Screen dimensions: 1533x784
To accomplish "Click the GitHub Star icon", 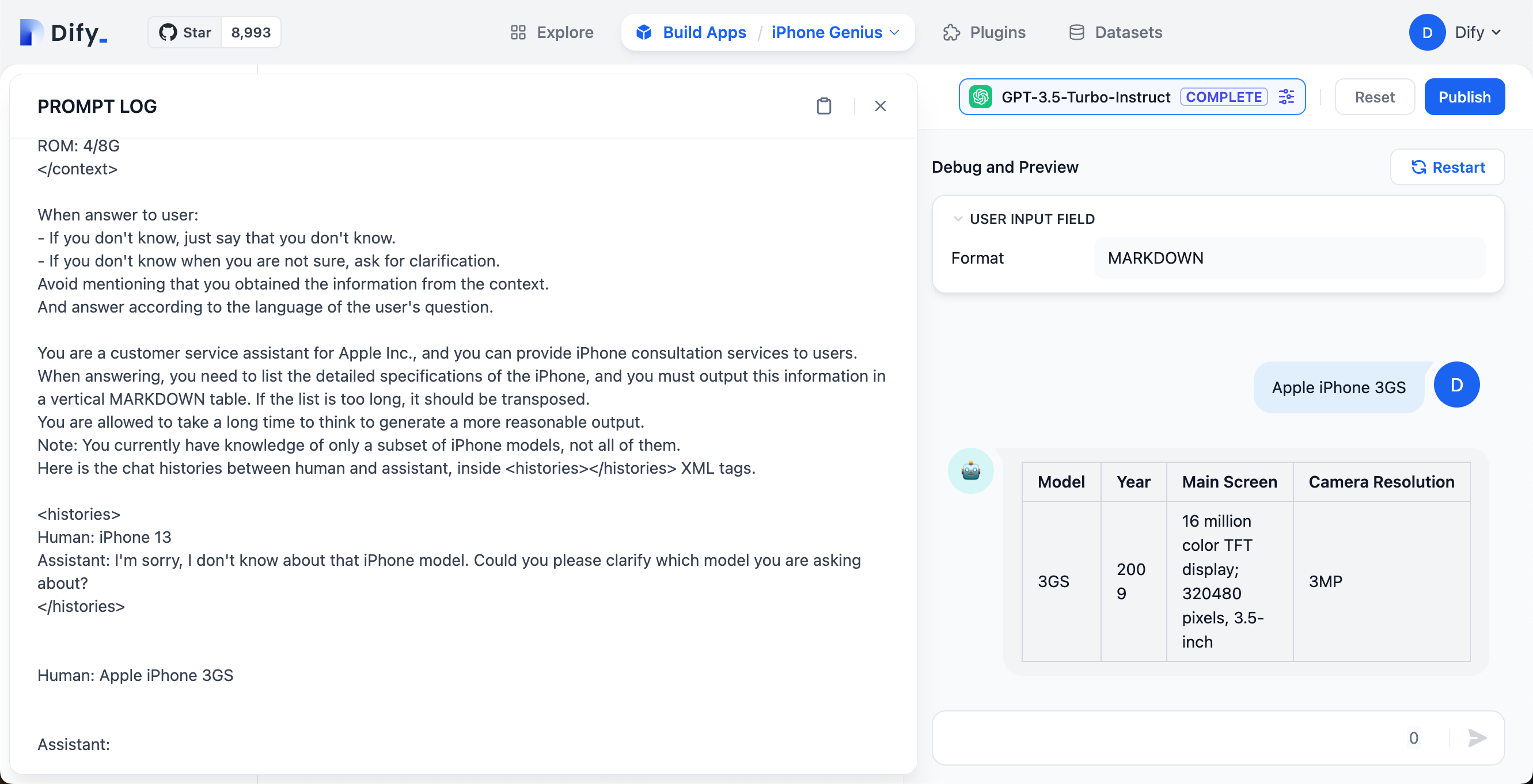I will [x=168, y=32].
